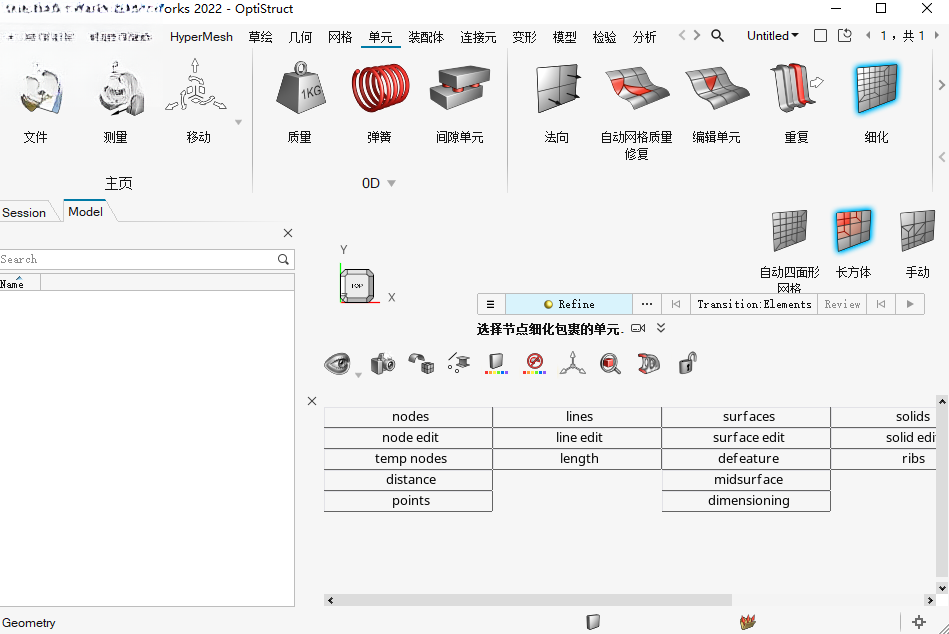949x634 pixels.
Task: Open the midsurface panel
Action: point(746,480)
